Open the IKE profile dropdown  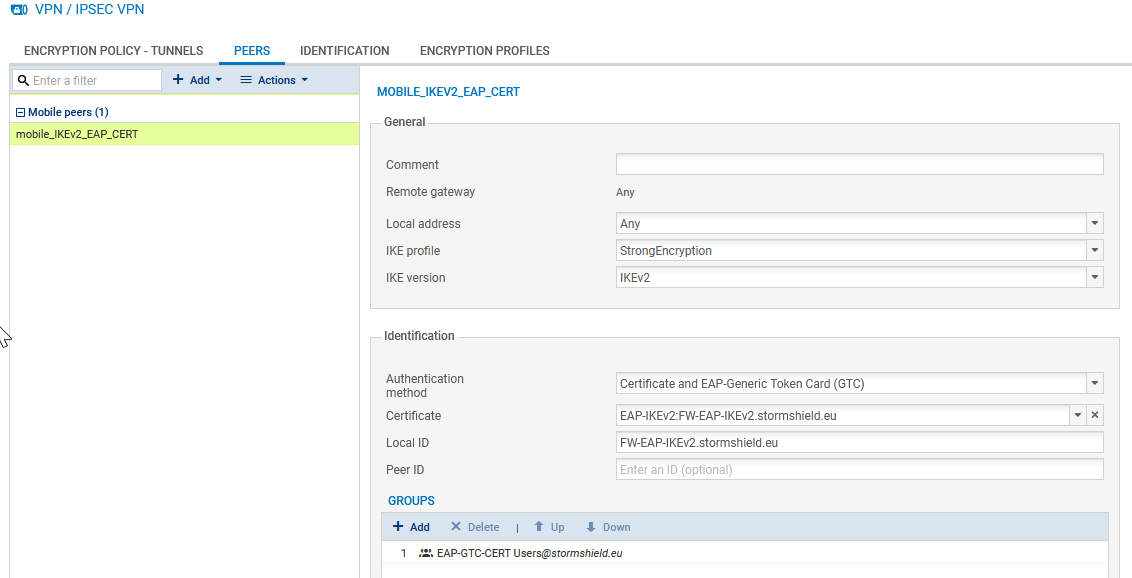[x=1094, y=250]
